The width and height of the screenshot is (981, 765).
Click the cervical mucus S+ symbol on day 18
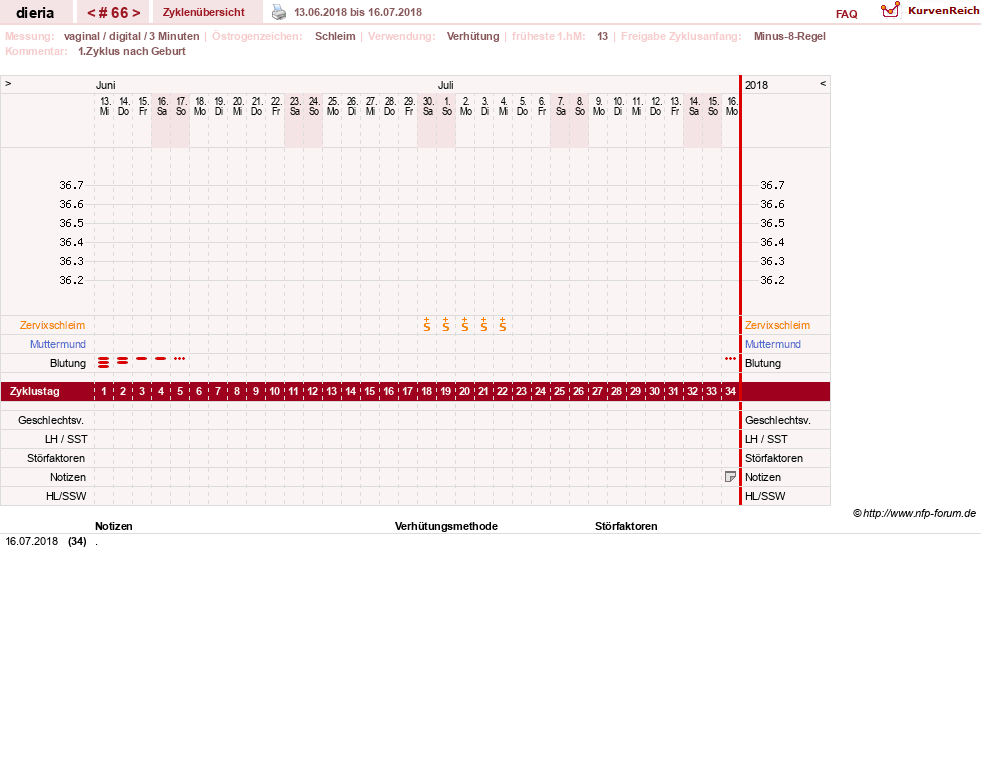pos(427,325)
